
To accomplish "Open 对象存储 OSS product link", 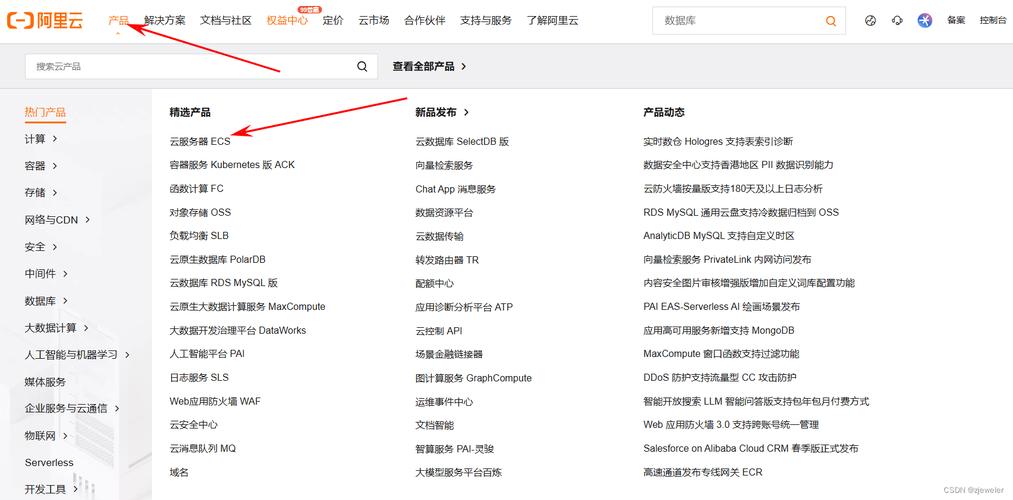I will (x=200, y=212).
